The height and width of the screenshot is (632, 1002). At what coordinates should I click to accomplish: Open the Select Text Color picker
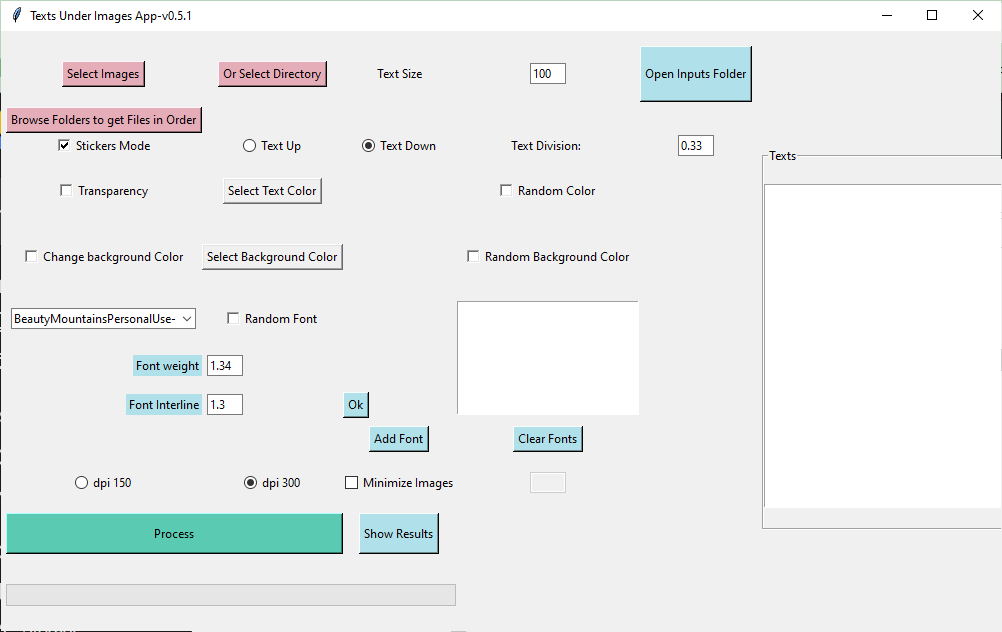click(x=272, y=191)
